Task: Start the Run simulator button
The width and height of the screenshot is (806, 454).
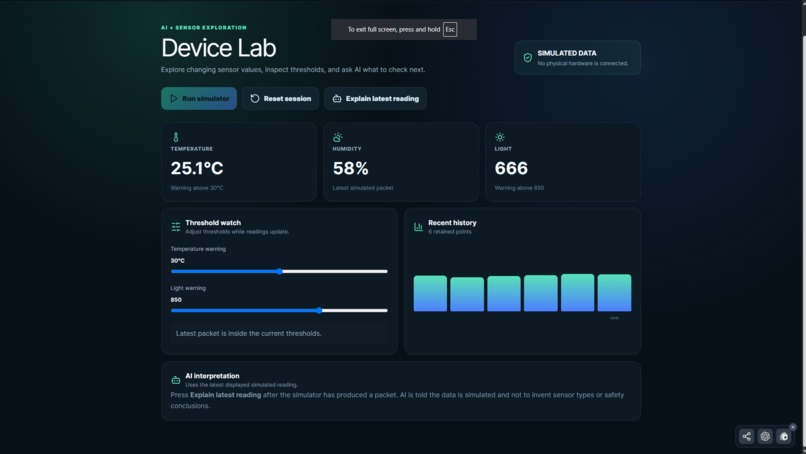Action: coord(199,98)
